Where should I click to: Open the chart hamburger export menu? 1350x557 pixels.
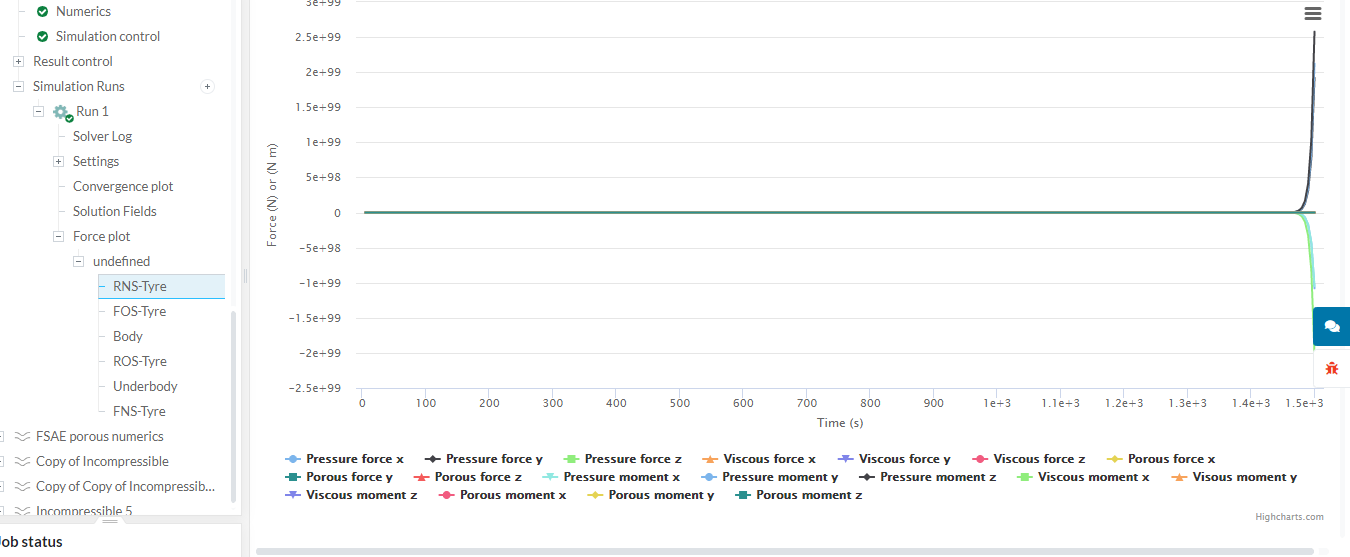[x=1313, y=13]
